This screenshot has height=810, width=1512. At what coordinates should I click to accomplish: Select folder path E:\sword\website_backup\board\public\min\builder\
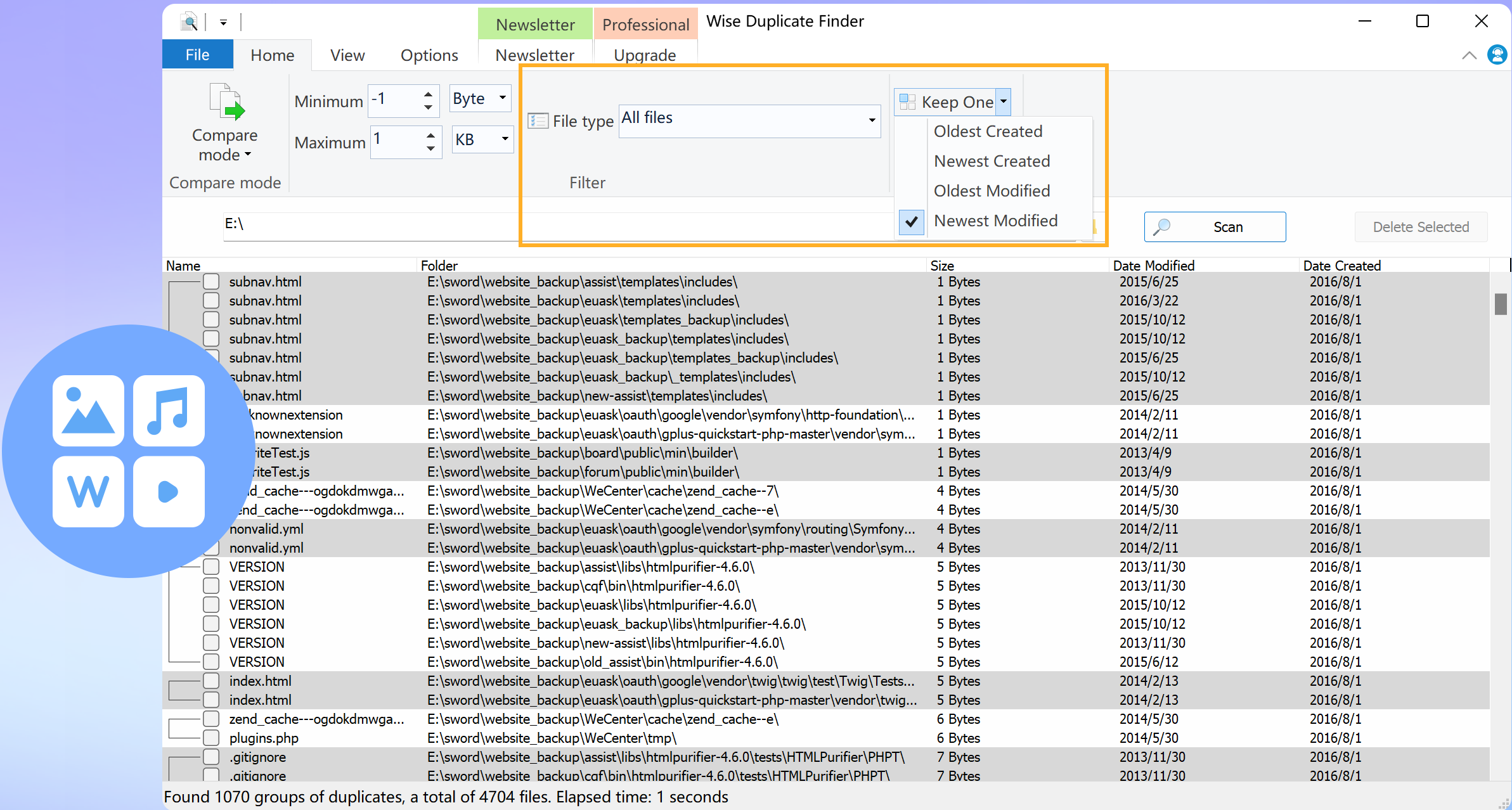click(x=583, y=453)
